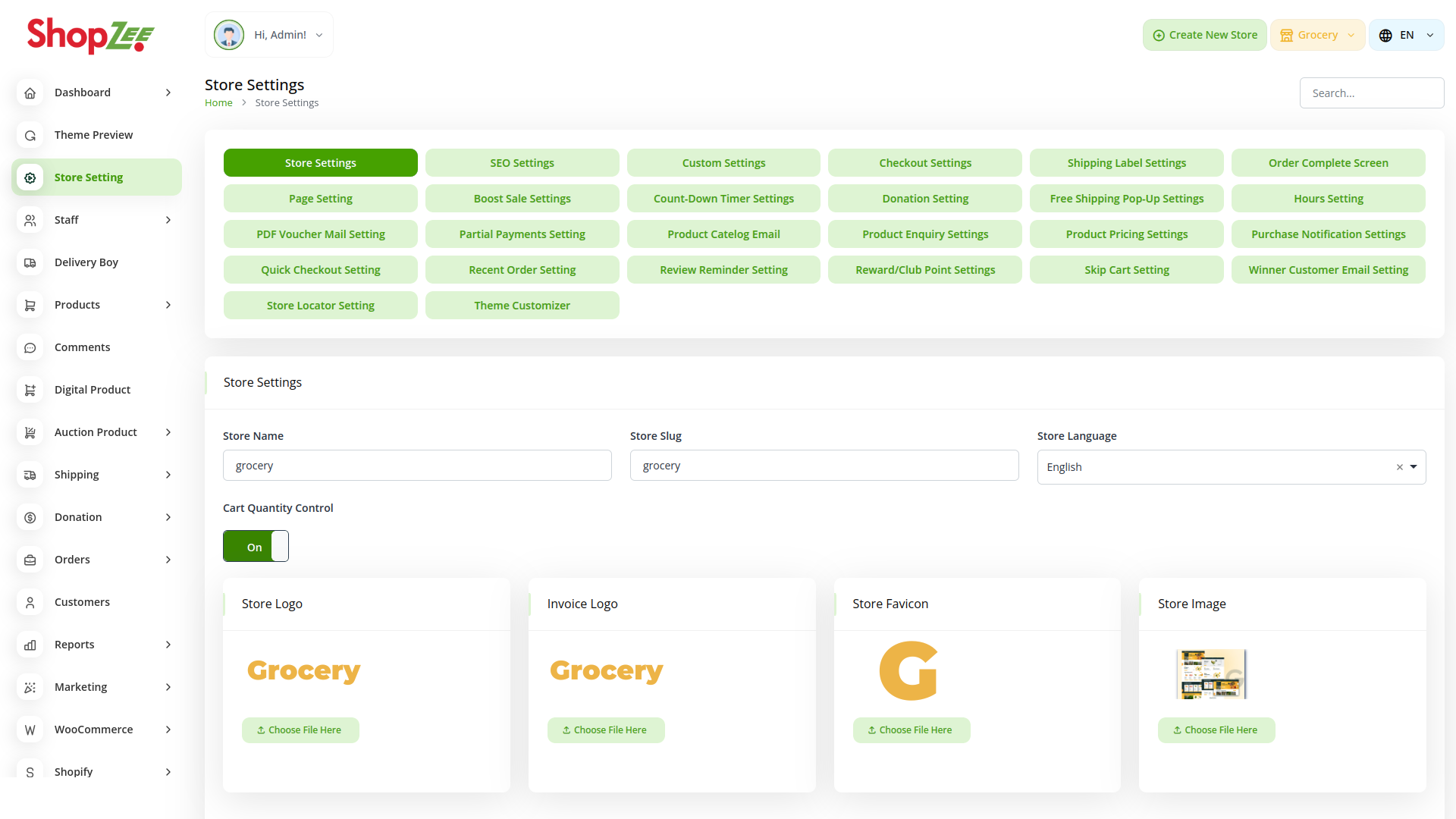The width and height of the screenshot is (1456, 819).
Task: Click the WooCommerce W icon
Action: pos(30,730)
